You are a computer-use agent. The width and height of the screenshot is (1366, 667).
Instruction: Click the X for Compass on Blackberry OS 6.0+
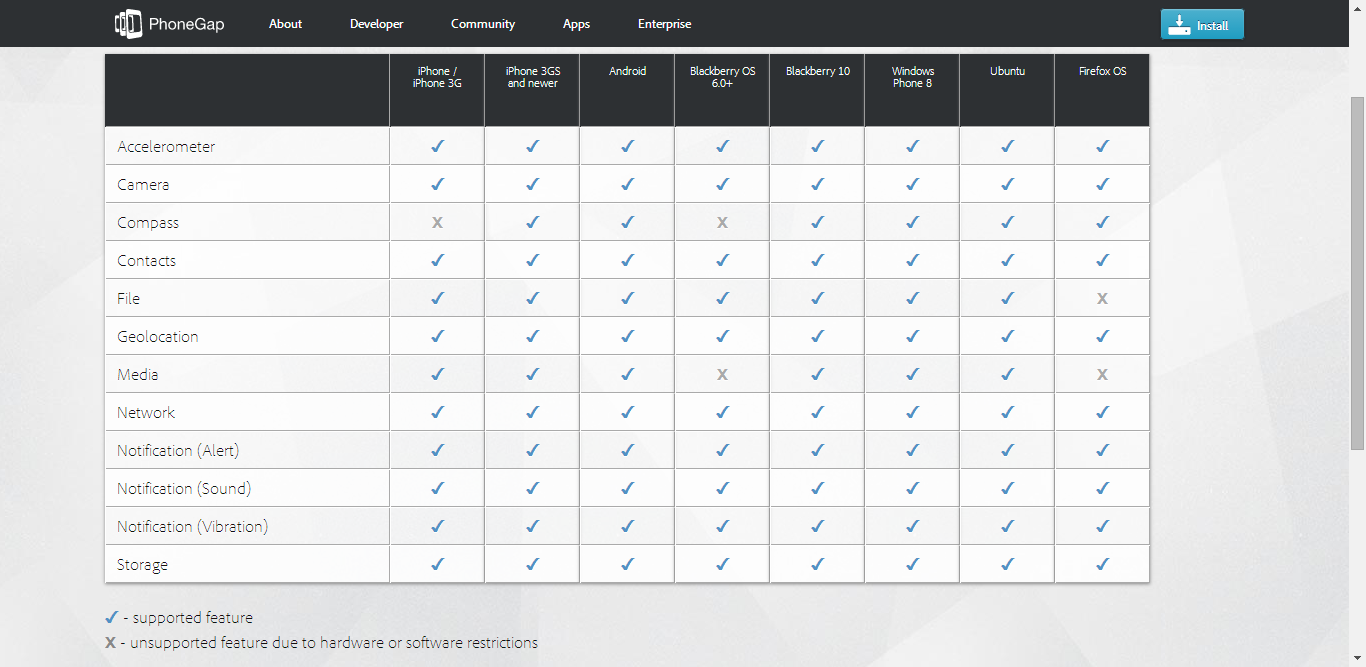(x=722, y=222)
